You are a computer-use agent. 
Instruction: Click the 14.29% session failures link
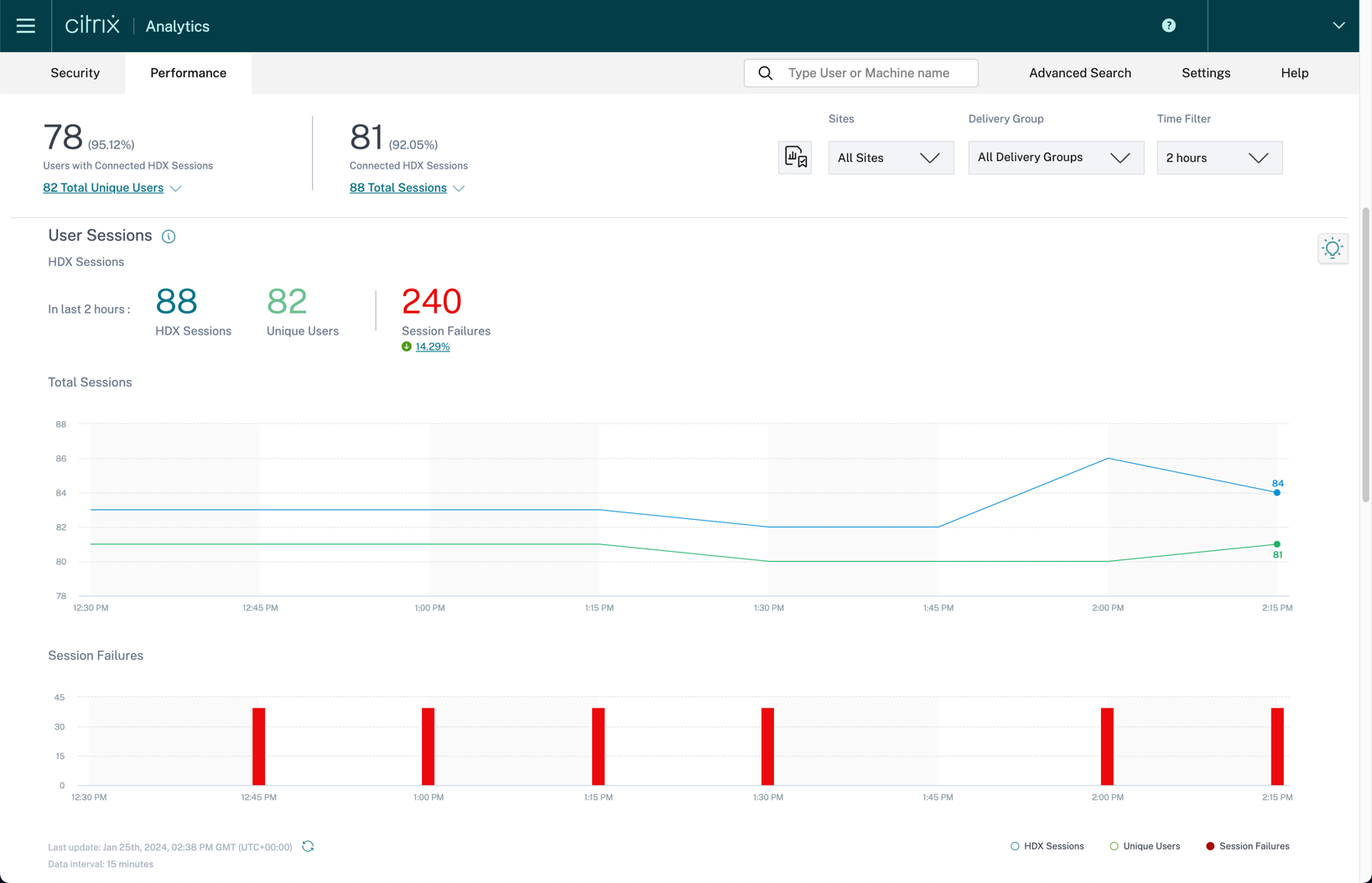pos(433,347)
